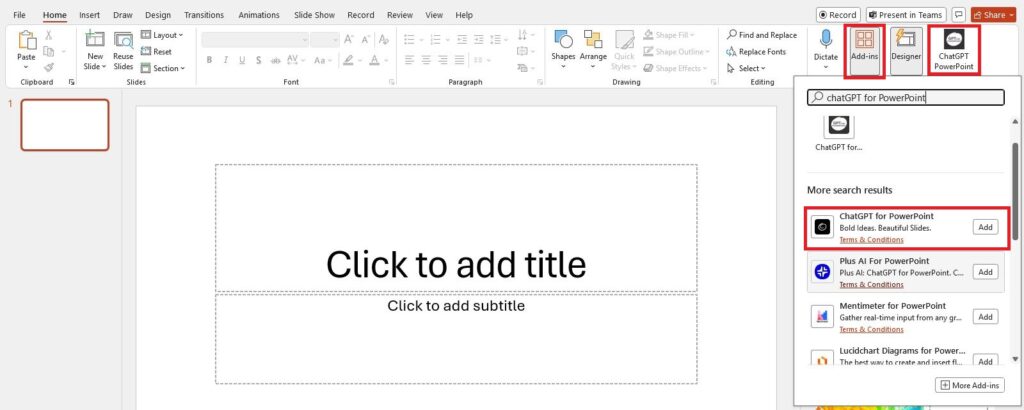Click Replace Fonts

tap(756, 52)
